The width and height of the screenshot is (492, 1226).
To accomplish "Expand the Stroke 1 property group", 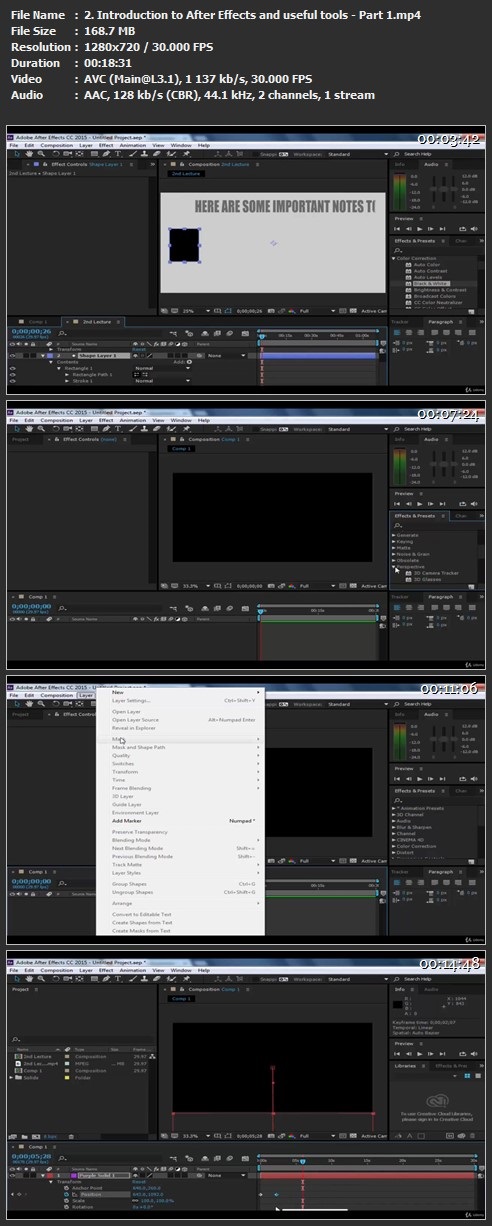I will coord(67,380).
